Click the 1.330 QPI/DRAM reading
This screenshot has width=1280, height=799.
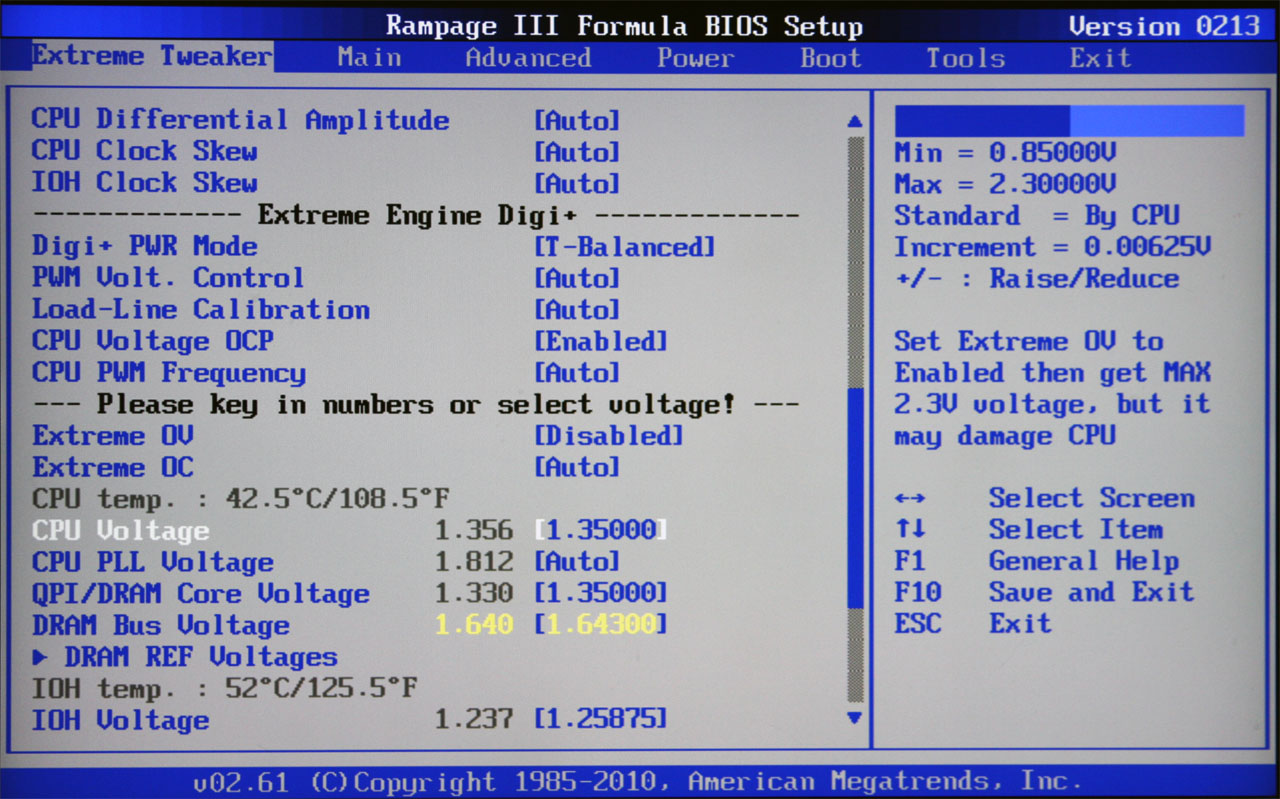pyautogui.click(x=474, y=593)
